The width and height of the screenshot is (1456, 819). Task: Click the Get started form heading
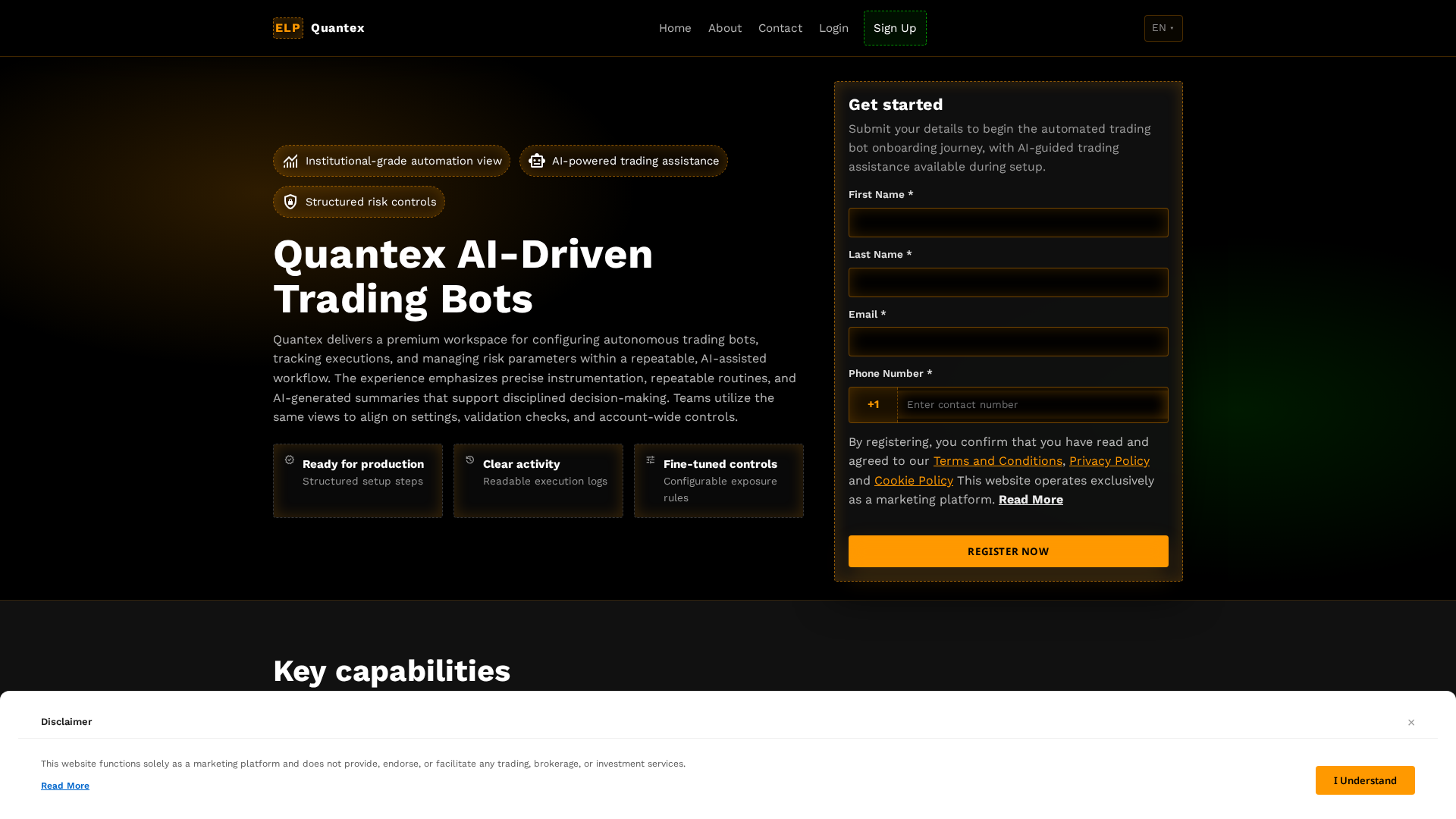point(896,105)
